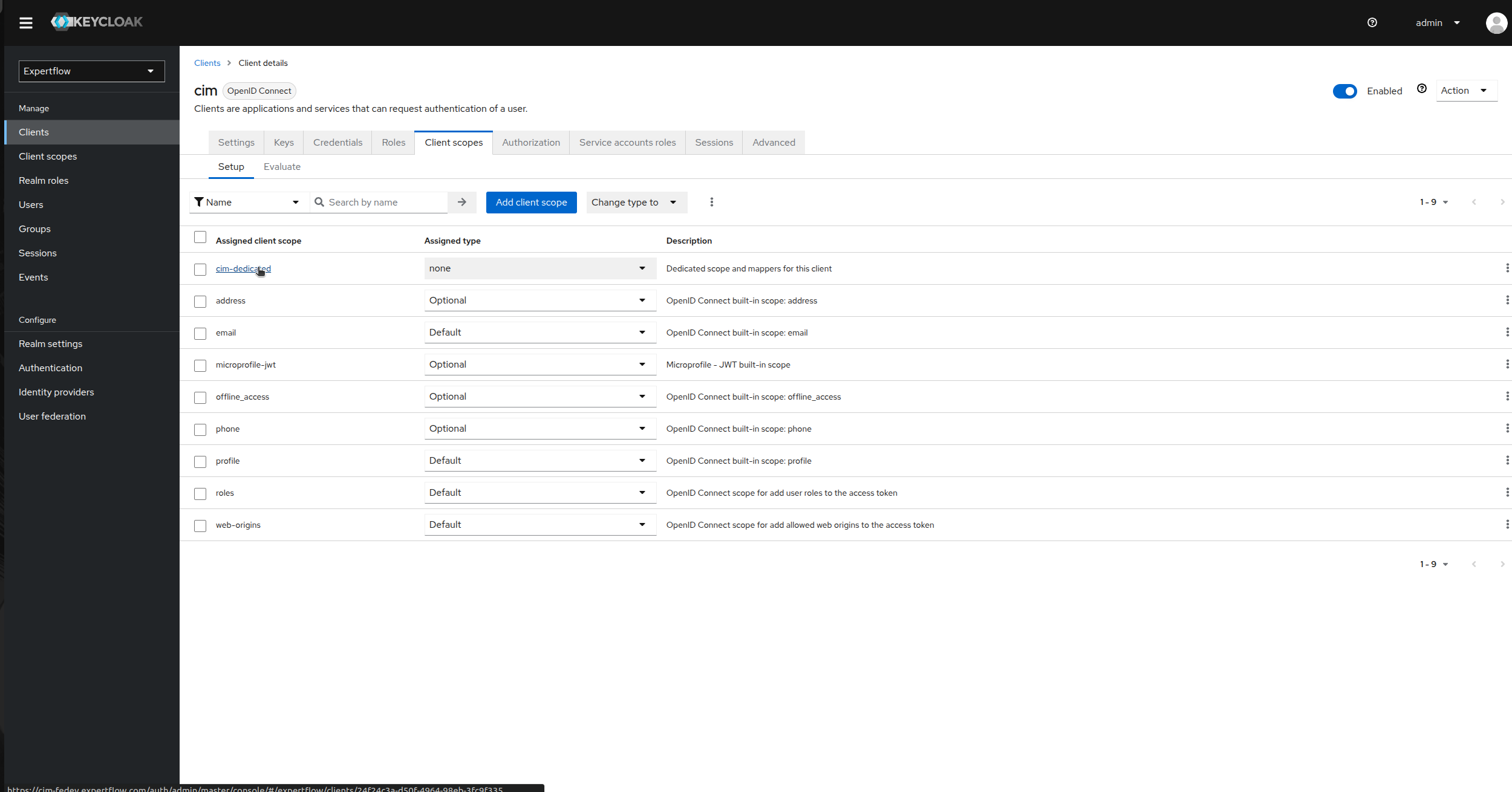Open the Assigned type dropdown for email
The image size is (1512, 792).
[539, 332]
